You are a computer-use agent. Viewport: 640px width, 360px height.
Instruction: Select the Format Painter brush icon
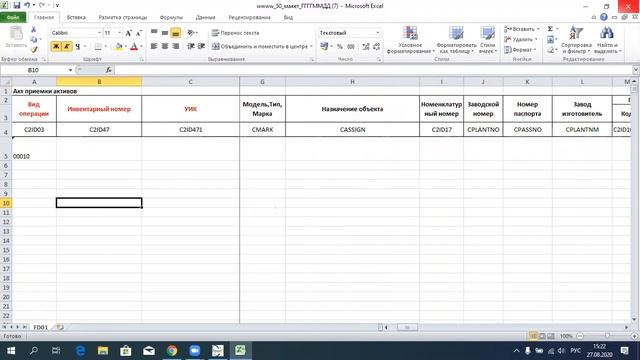[x=34, y=49]
